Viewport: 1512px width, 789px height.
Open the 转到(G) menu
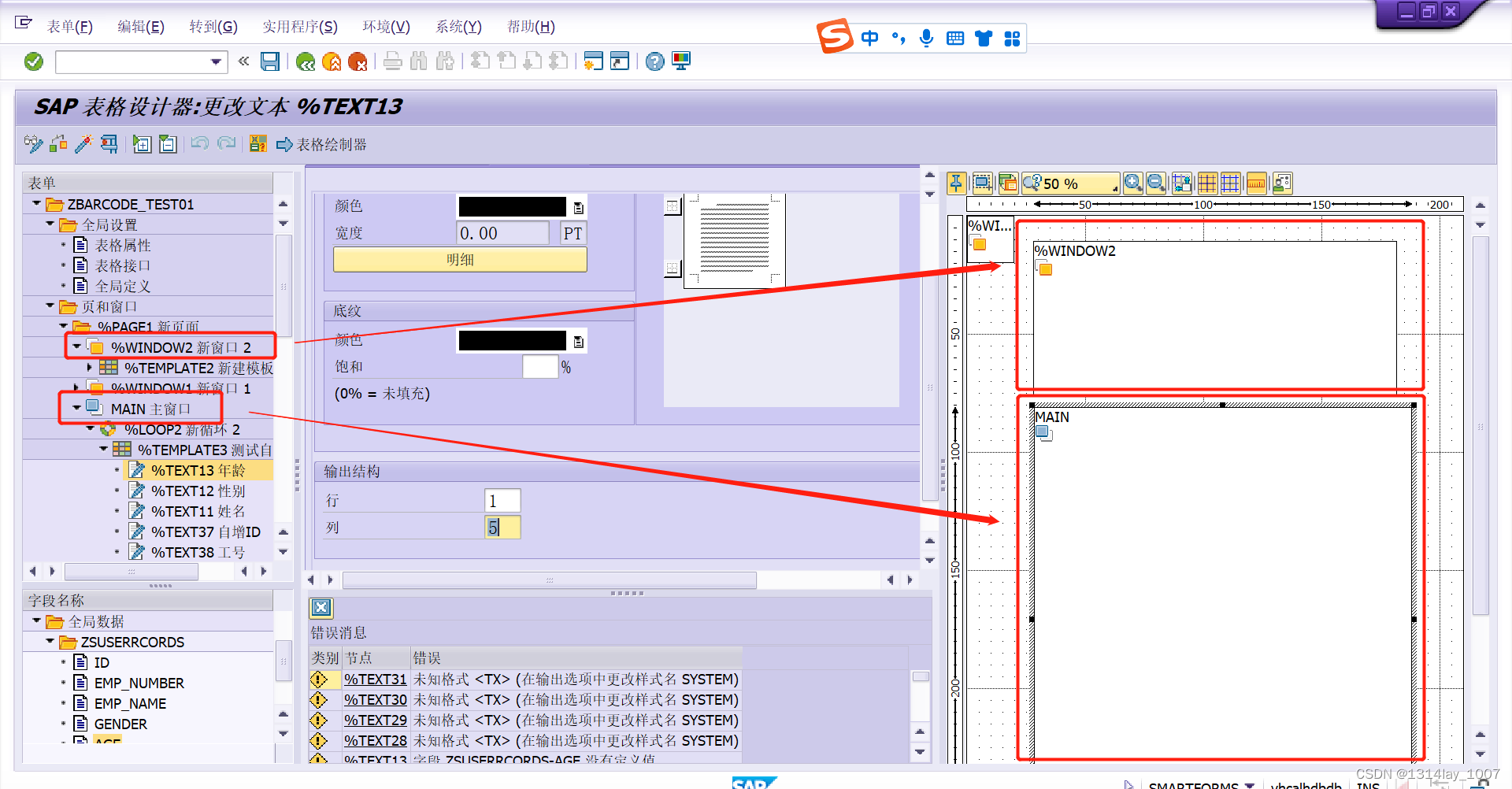pyautogui.click(x=213, y=27)
